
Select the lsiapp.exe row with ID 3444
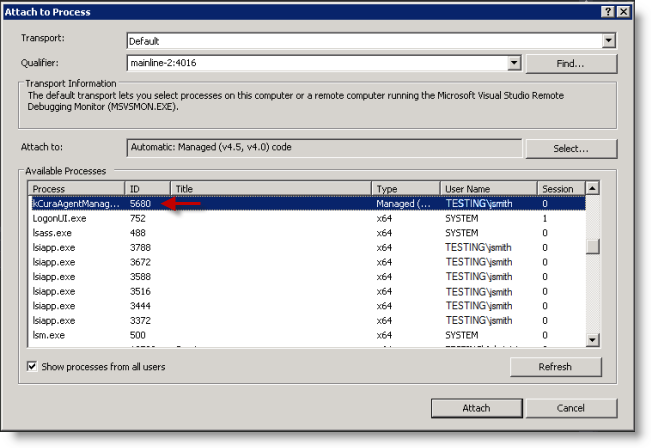[x=308, y=306]
